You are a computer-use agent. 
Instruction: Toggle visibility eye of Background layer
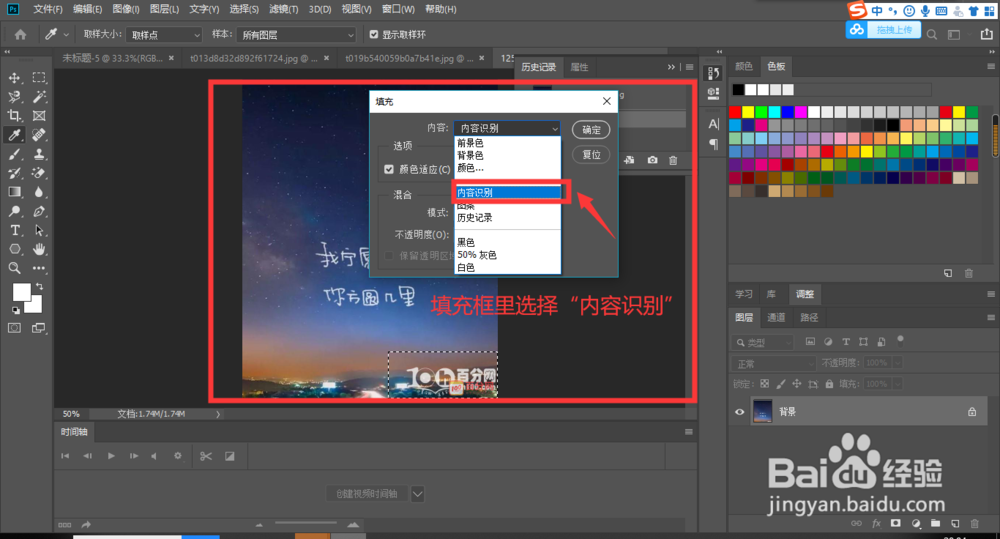coord(739,412)
